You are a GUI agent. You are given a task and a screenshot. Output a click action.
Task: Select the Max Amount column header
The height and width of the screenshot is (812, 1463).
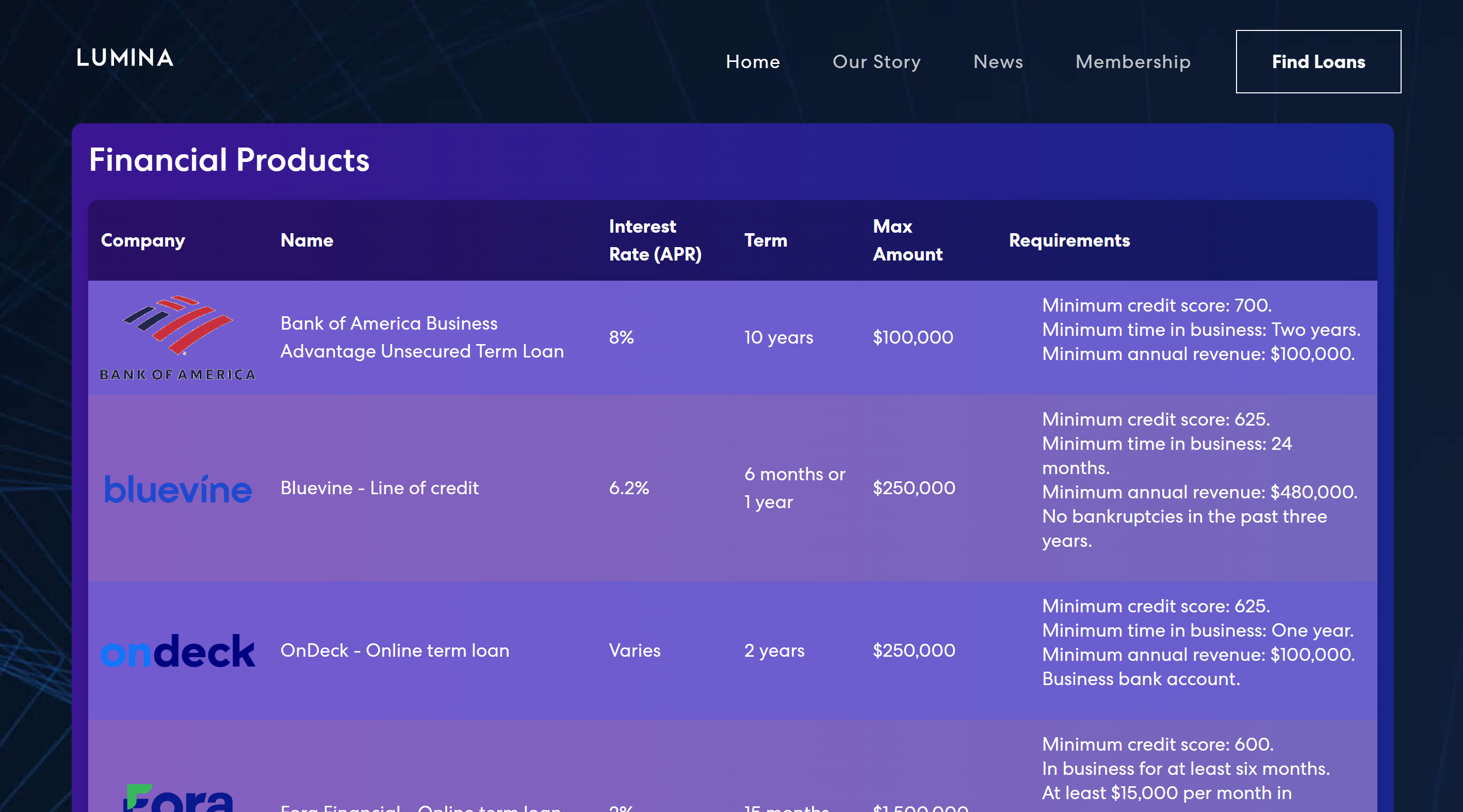point(907,240)
